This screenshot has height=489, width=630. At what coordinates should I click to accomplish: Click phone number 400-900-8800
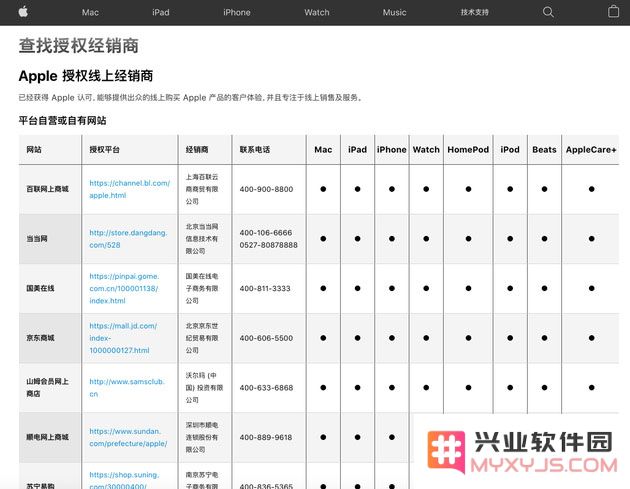pyautogui.click(x=266, y=189)
